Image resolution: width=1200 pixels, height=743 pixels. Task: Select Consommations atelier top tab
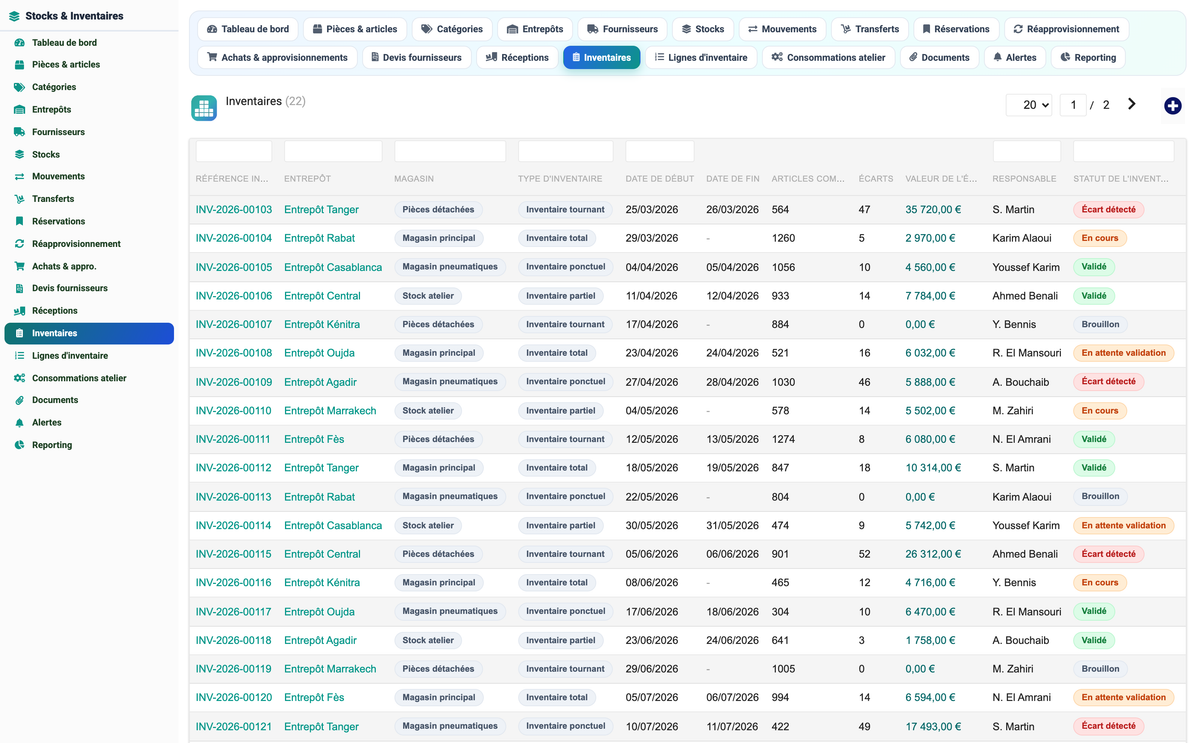[x=828, y=57]
